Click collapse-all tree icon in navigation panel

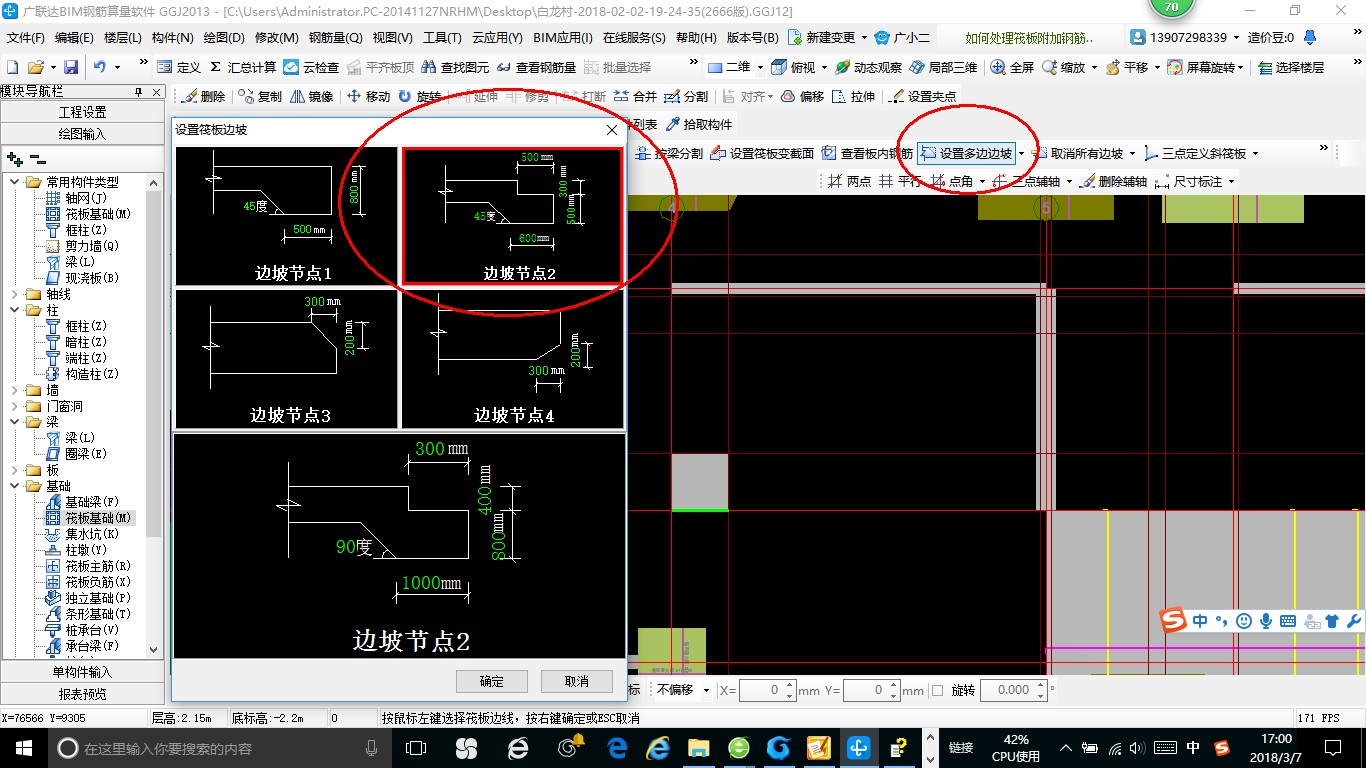(38, 159)
